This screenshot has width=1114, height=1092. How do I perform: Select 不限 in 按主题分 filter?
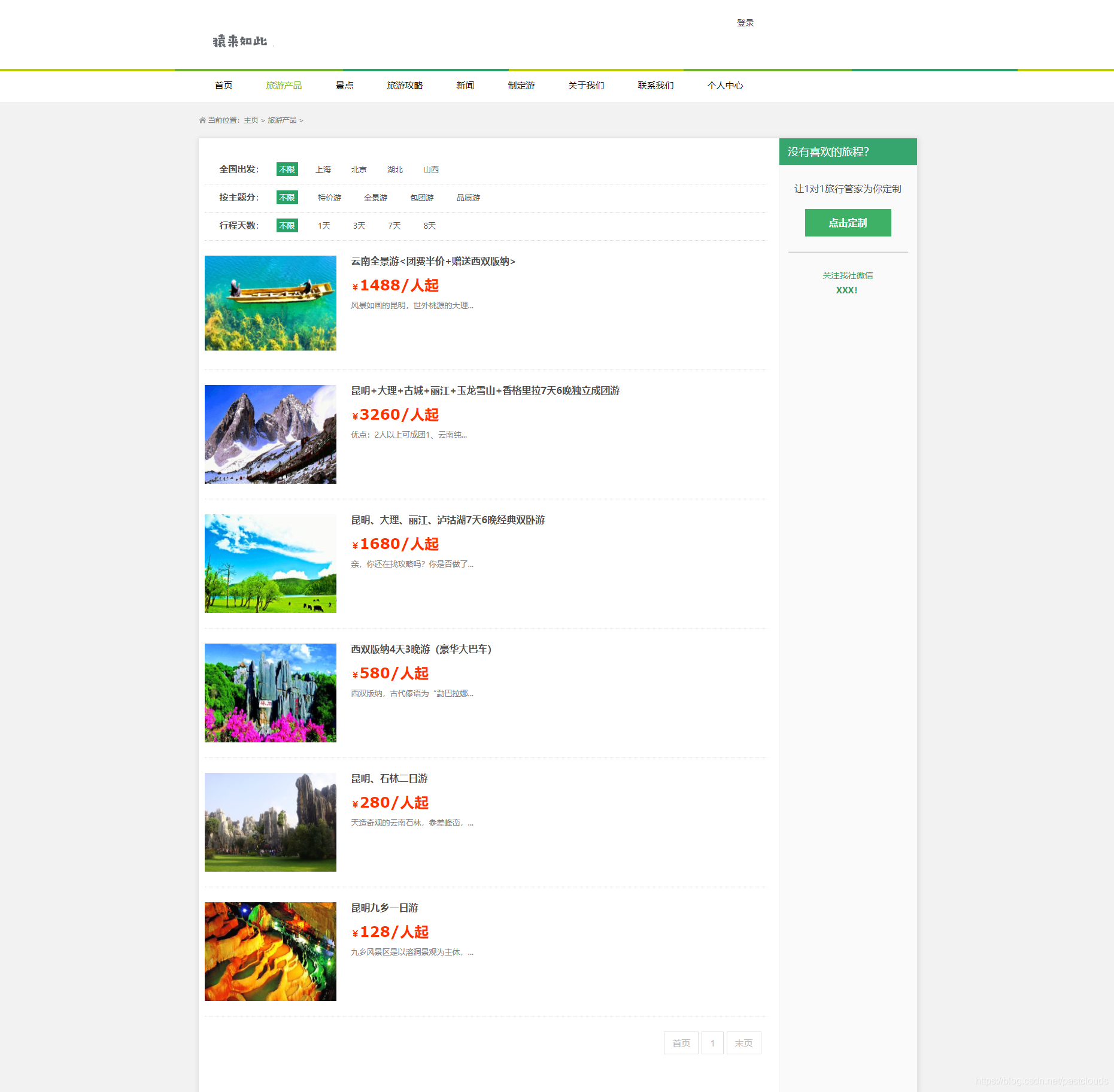287,198
